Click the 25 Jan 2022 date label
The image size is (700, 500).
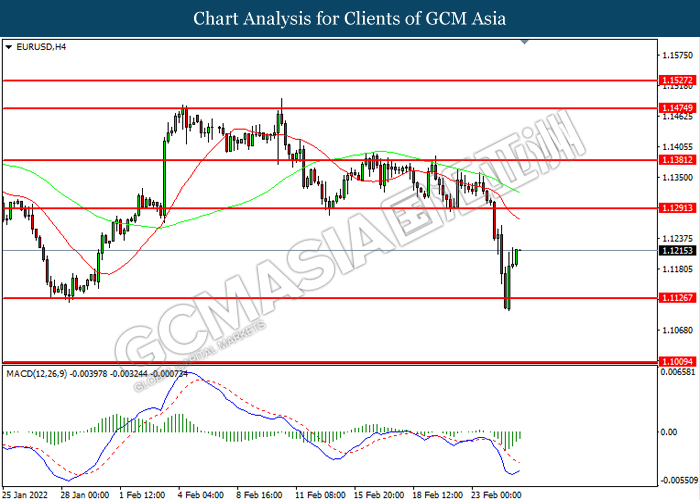pyautogui.click(x=26, y=495)
